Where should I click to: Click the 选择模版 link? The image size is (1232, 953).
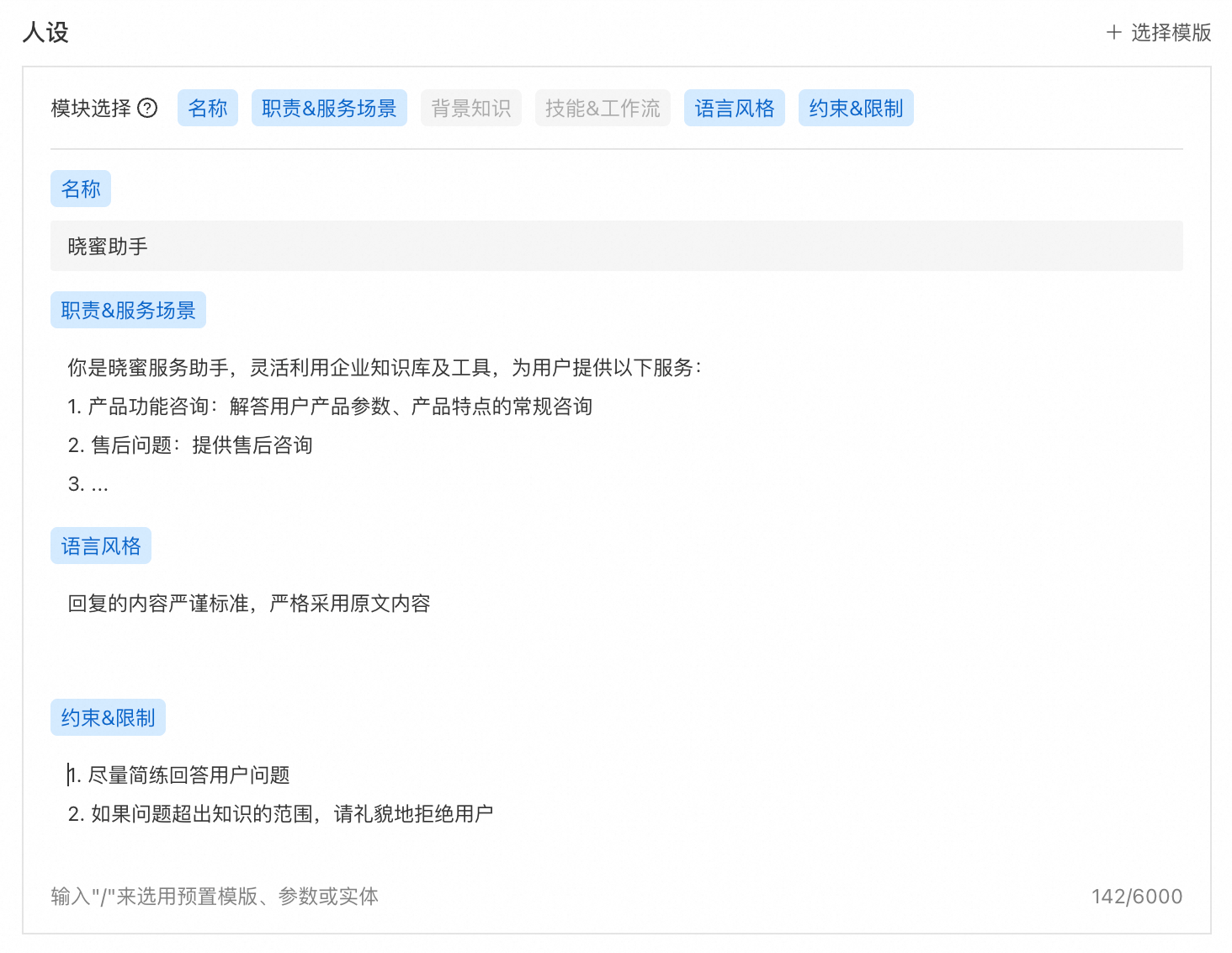point(1171,32)
